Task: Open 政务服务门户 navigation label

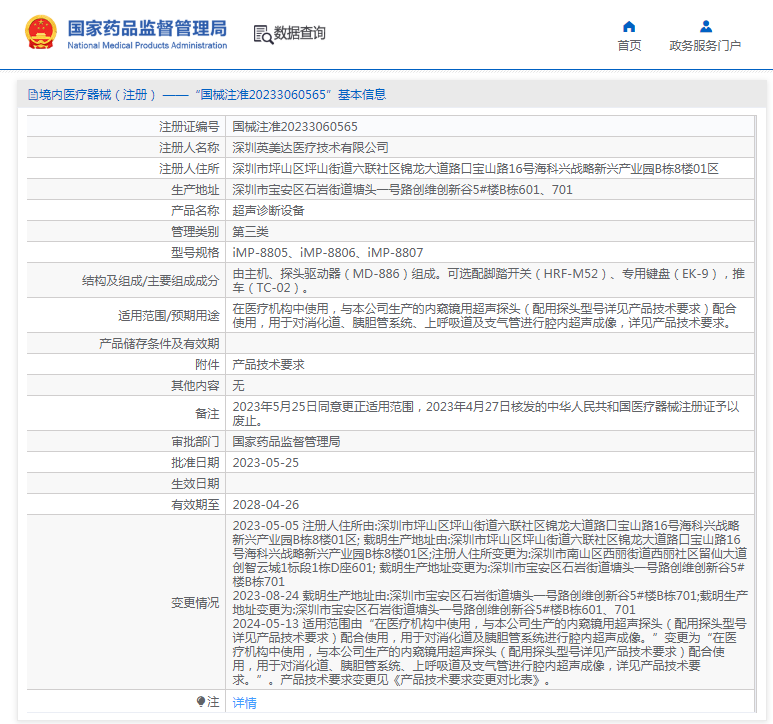Action: tap(705, 46)
